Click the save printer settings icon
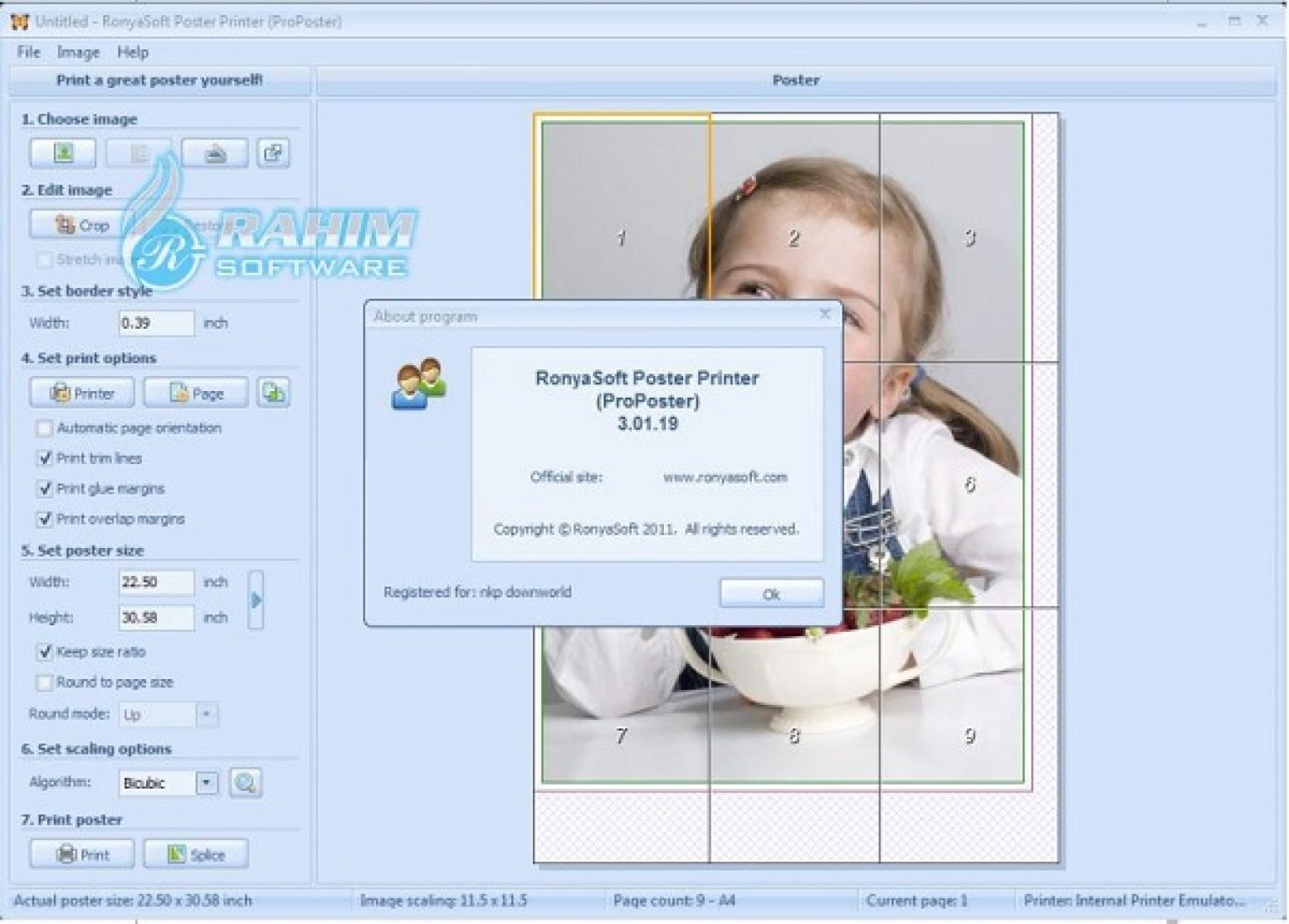The image size is (1289, 924). pos(274,392)
